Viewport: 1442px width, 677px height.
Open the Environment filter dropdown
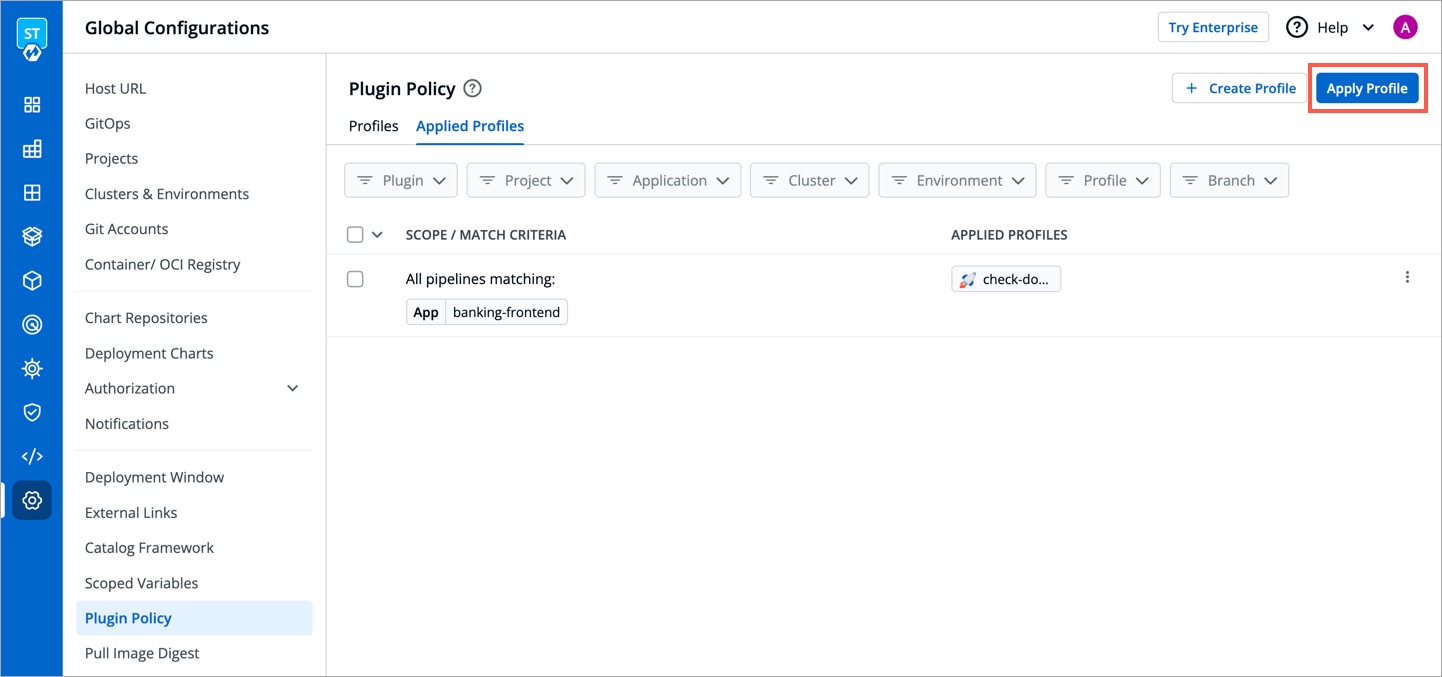click(956, 180)
